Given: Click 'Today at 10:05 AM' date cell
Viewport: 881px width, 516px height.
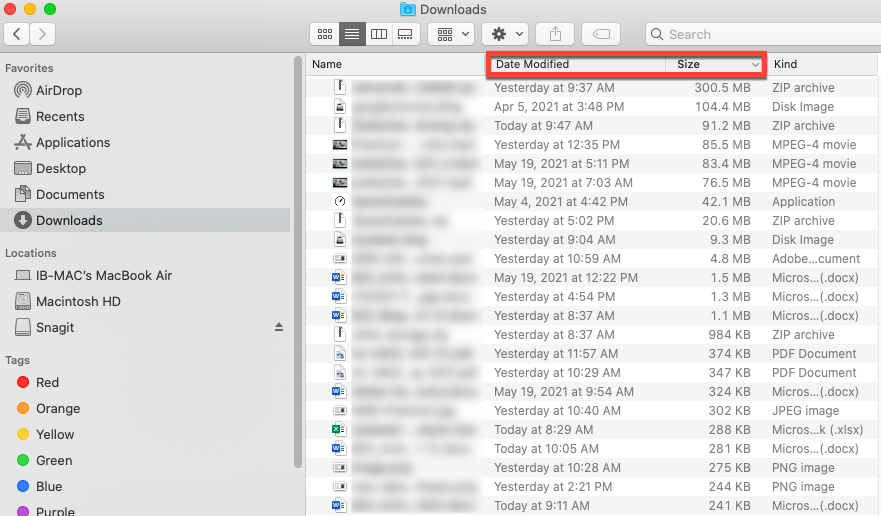Looking at the screenshot, I should (x=546, y=449).
